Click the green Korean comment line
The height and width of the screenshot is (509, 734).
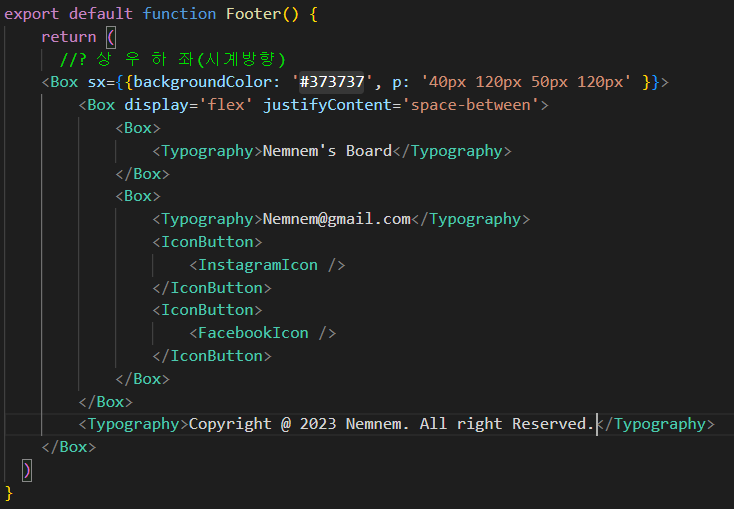pos(172,59)
